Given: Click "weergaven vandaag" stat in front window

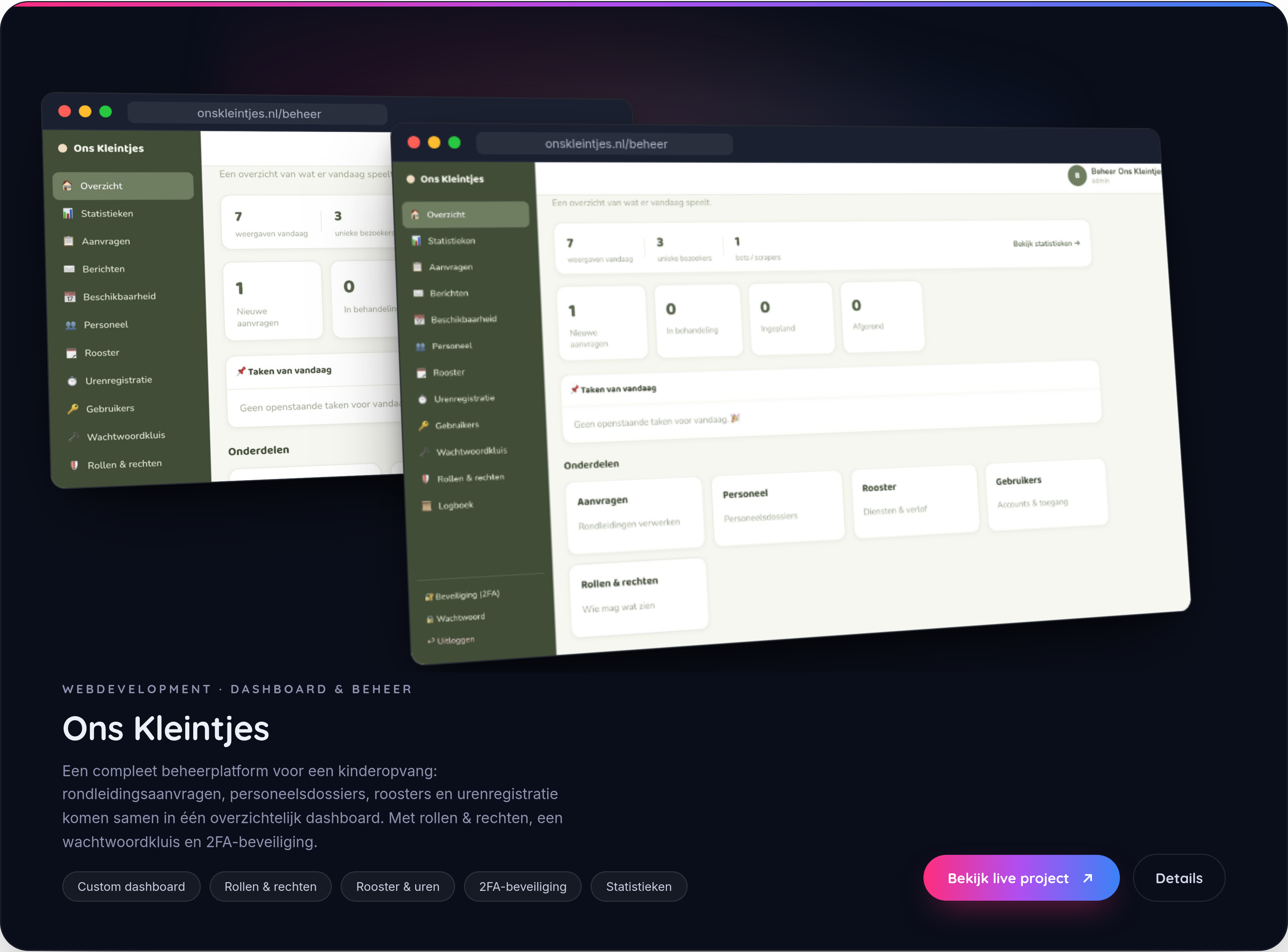Looking at the screenshot, I should click(600, 251).
